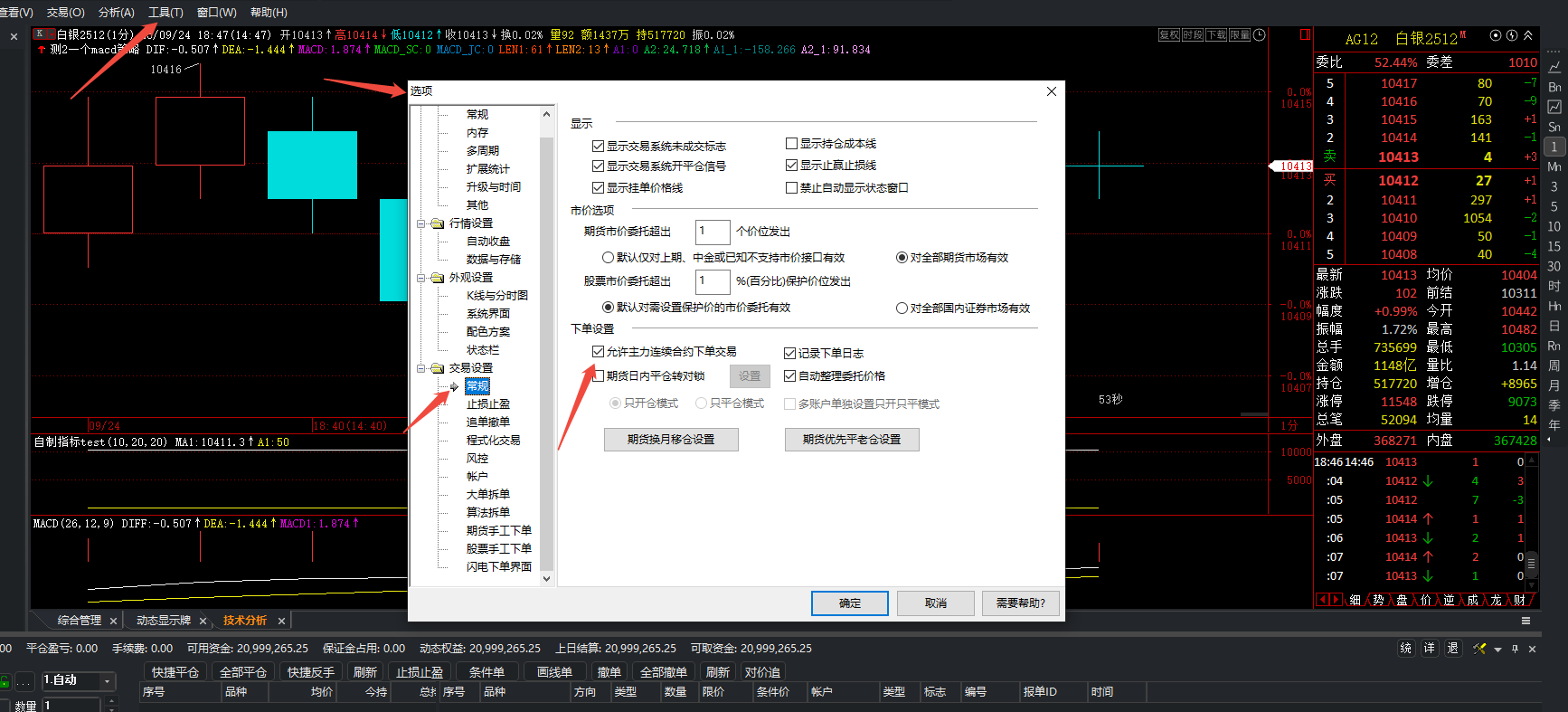Enable 期货日内平仓转对锁 checkbox
The image size is (1568, 712).
pyautogui.click(x=598, y=375)
